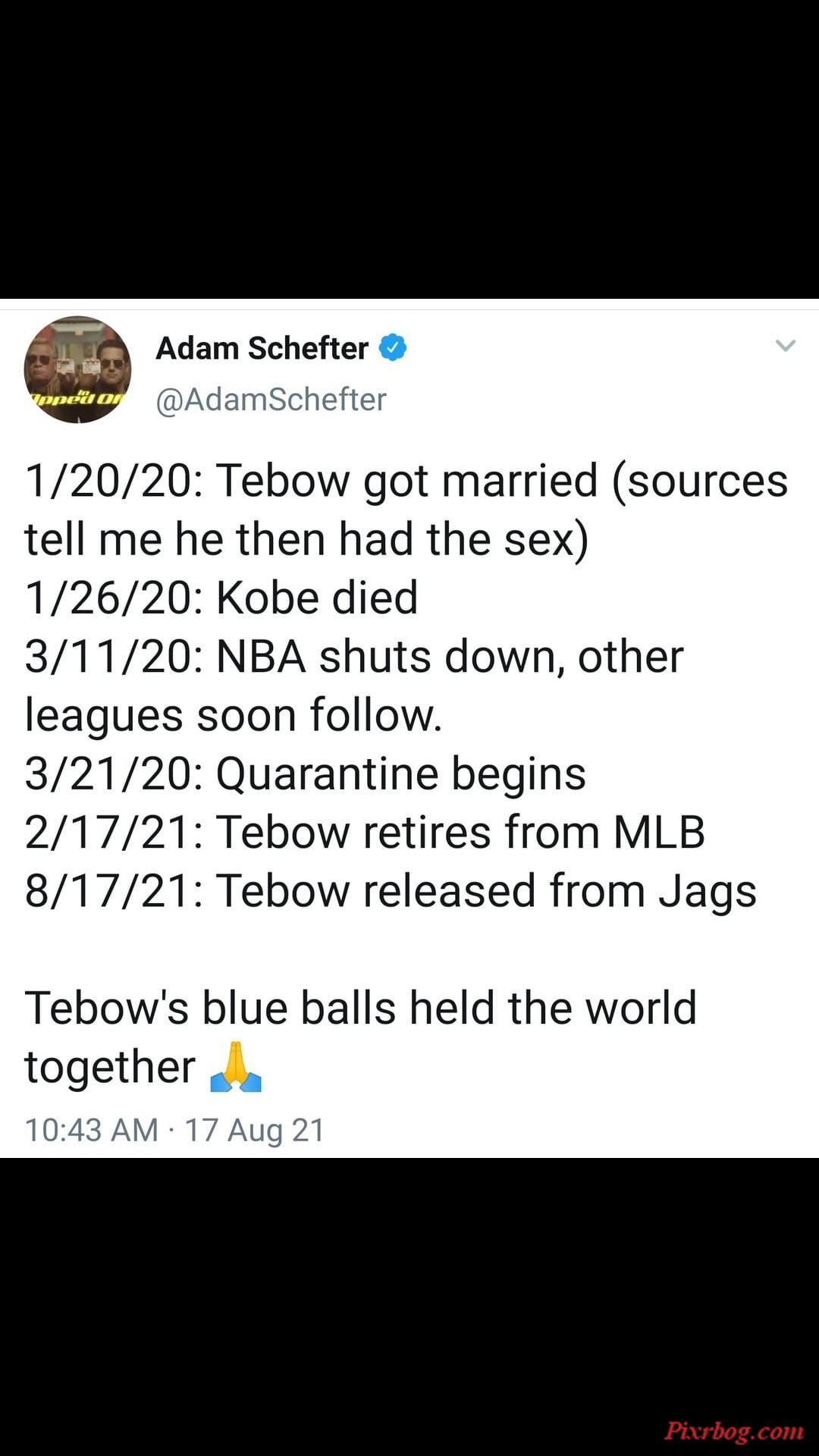The image size is (819, 1456).
Task: Click the word 'together'
Action: pyautogui.click(x=110, y=1067)
